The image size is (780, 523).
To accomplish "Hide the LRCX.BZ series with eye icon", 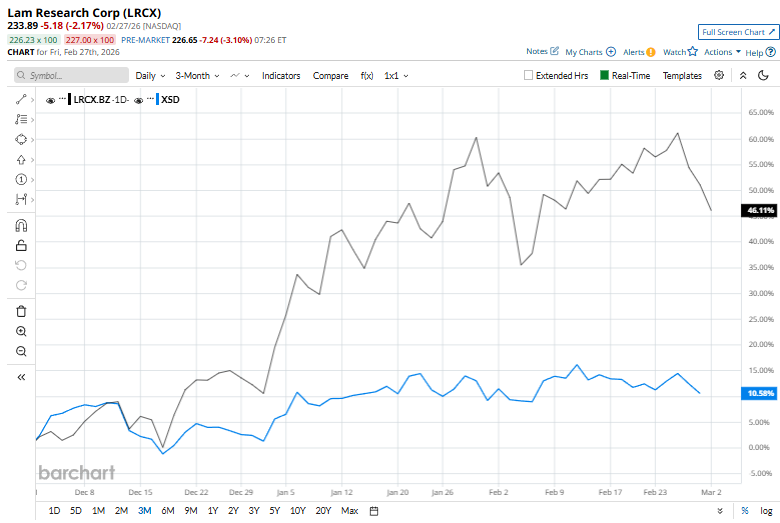I will (51, 100).
